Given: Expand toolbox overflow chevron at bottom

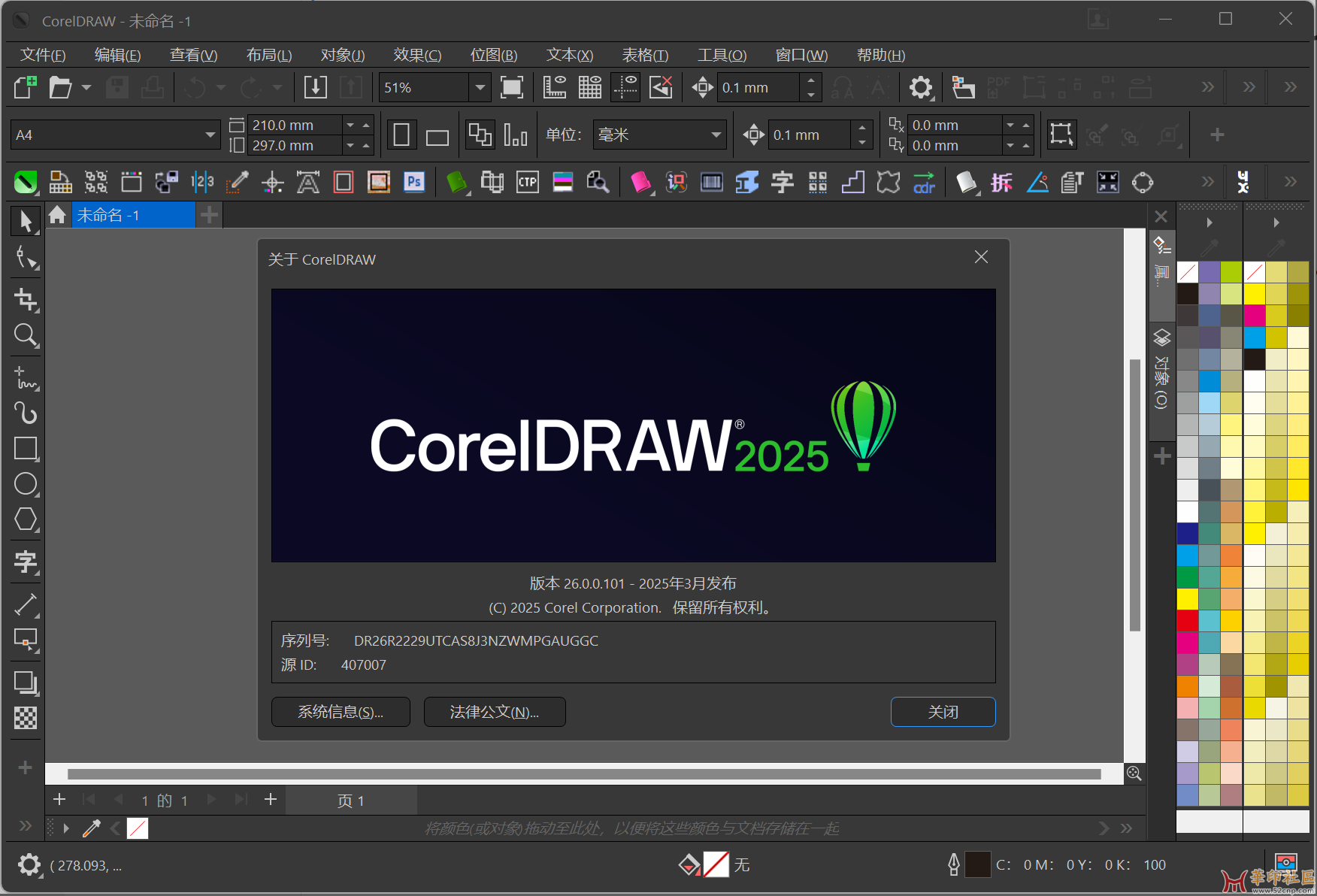Looking at the screenshot, I should (26, 826).
